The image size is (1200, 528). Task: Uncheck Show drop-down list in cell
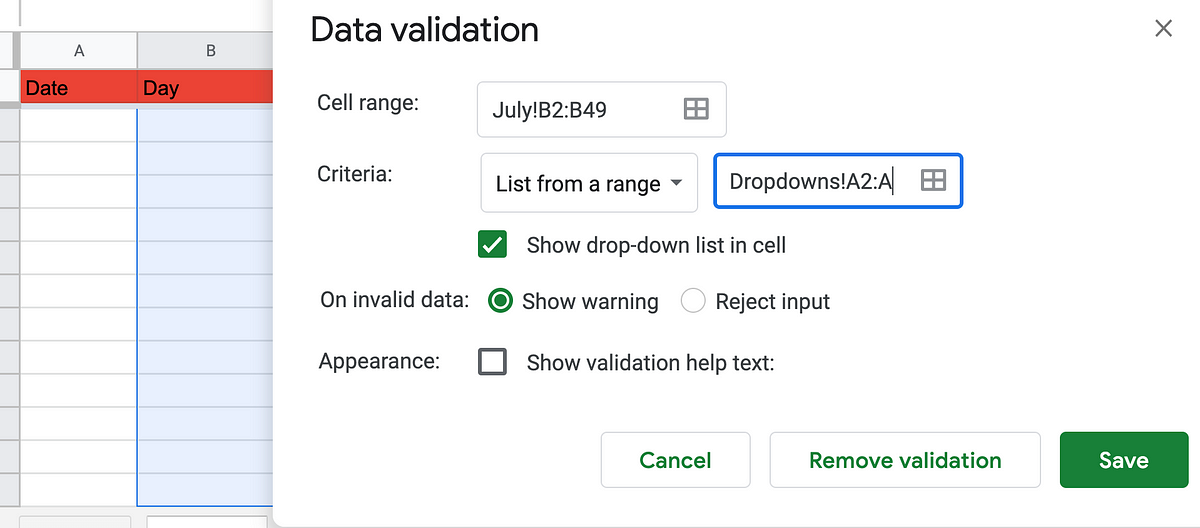[x=493, y=244]
